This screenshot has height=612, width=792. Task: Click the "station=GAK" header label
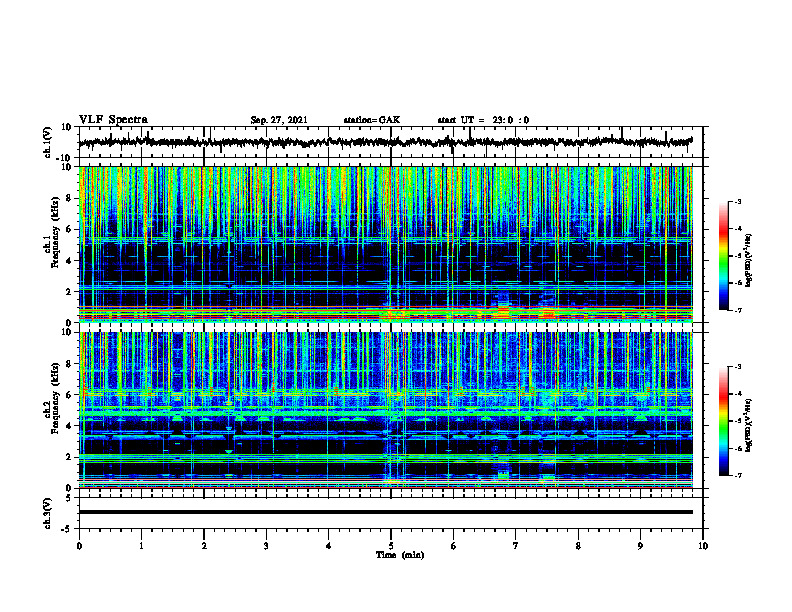tap(372, 120)
